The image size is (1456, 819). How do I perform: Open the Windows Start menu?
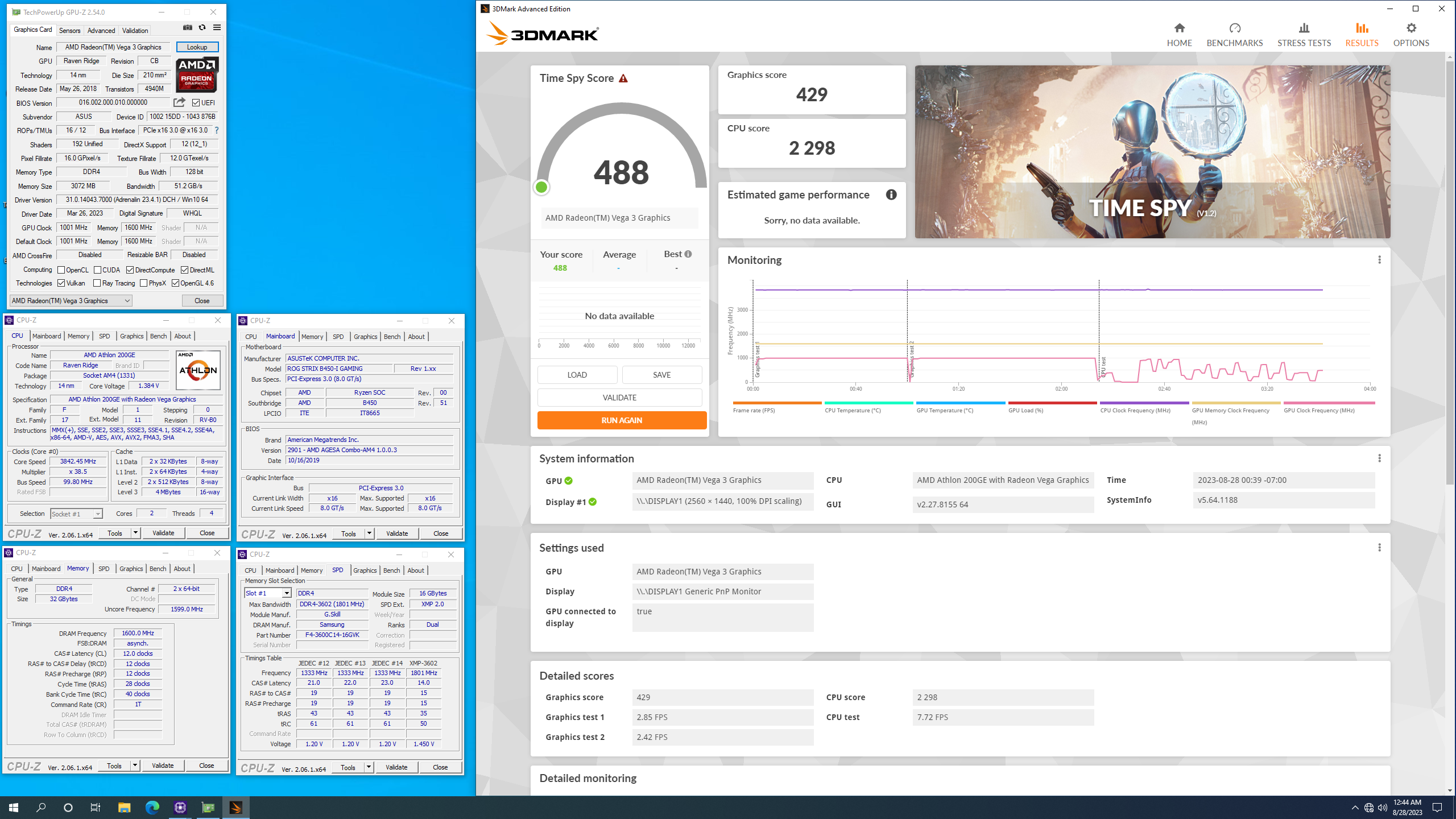pos(14,807)
